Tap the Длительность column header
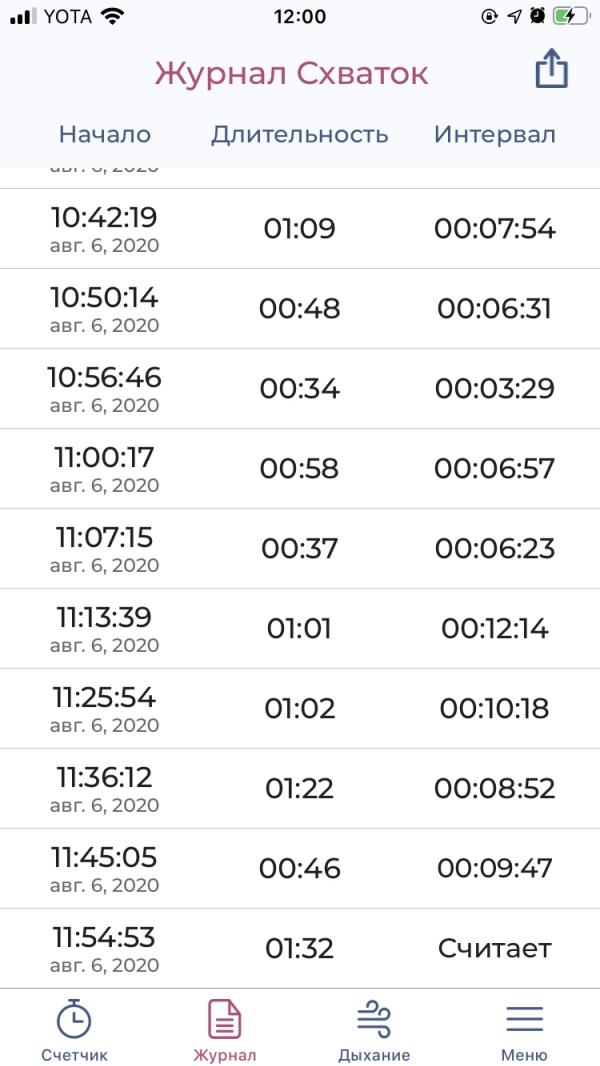 click(x=300, y=135)
